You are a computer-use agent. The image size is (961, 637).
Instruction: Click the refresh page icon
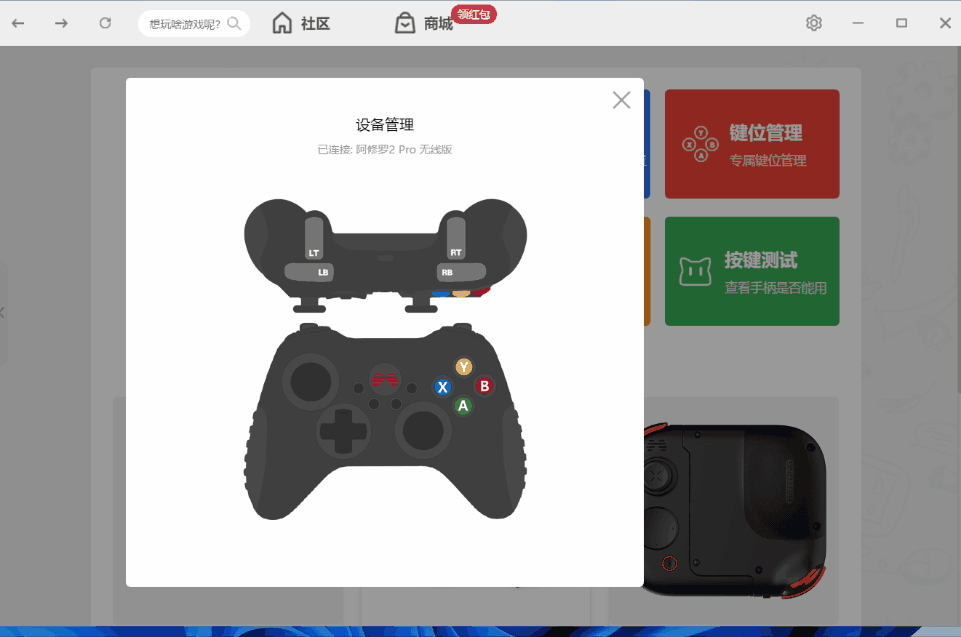click(105, 23)
